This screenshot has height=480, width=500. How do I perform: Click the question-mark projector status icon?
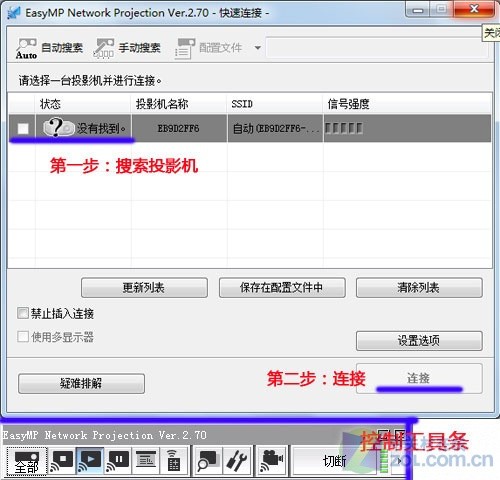point(58,127)
